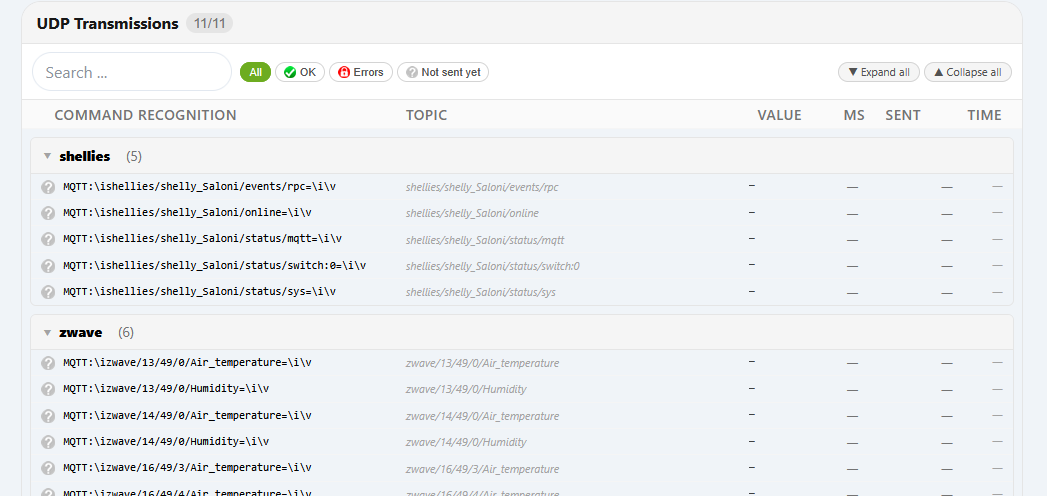The width and height of the screenshot is (1047, 496).
Task: Click topic shellies/shelly_Saloni/events/rpc
Action: pyautogui.click(x=482, y=187)
